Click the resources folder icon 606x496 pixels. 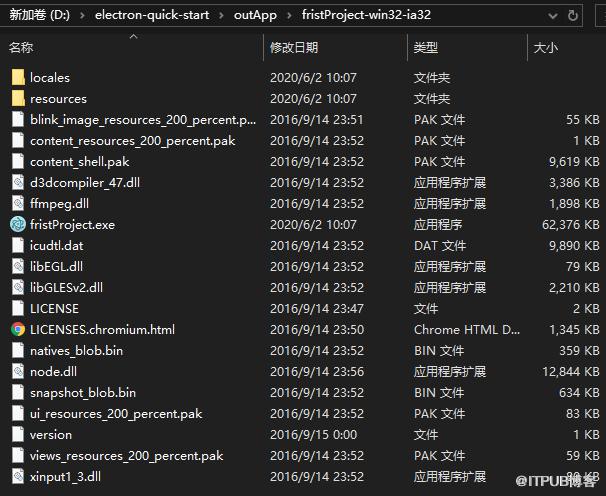pyautogui.click(x=18, y=99)
